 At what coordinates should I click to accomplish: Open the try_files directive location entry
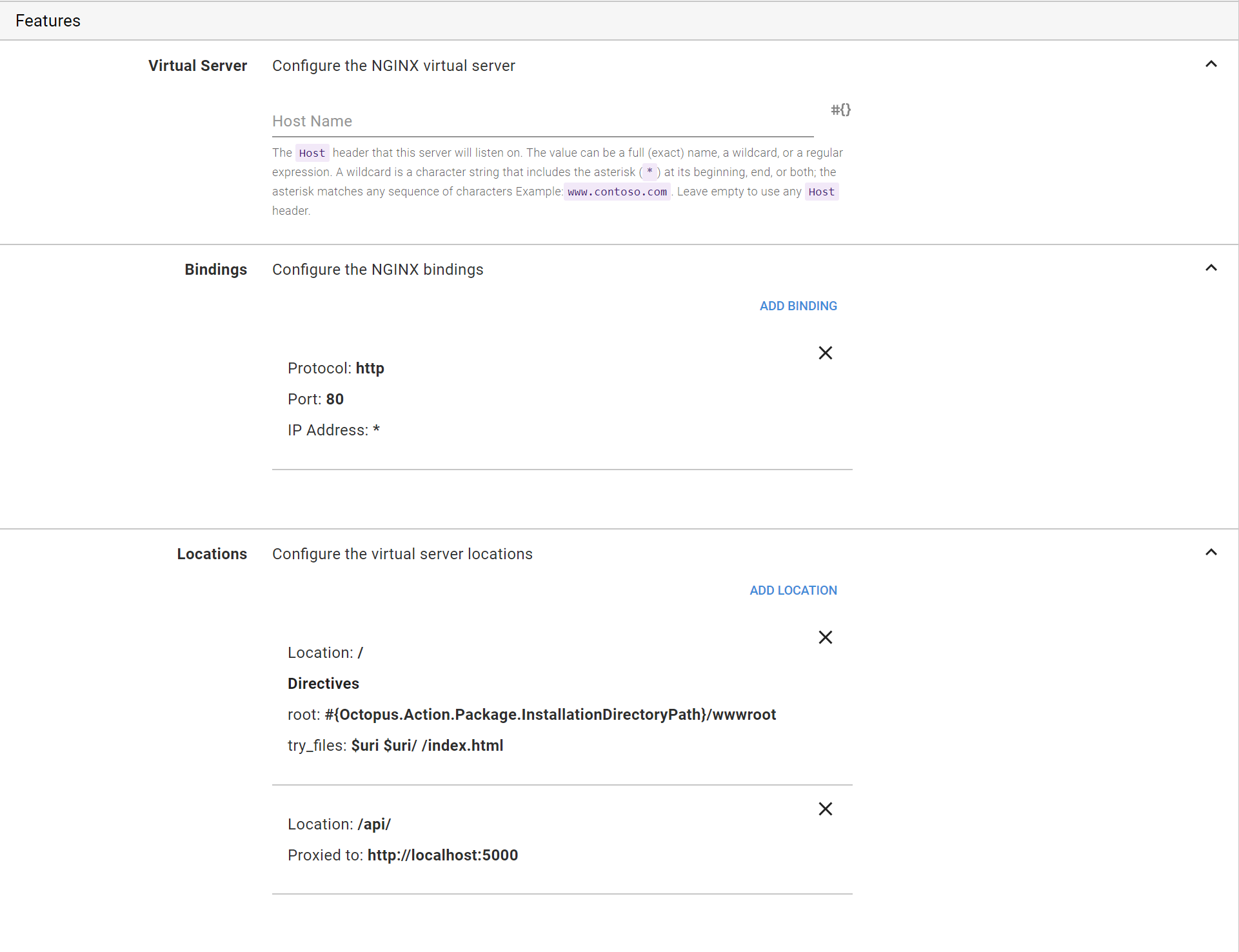click(x=395, y=746)
